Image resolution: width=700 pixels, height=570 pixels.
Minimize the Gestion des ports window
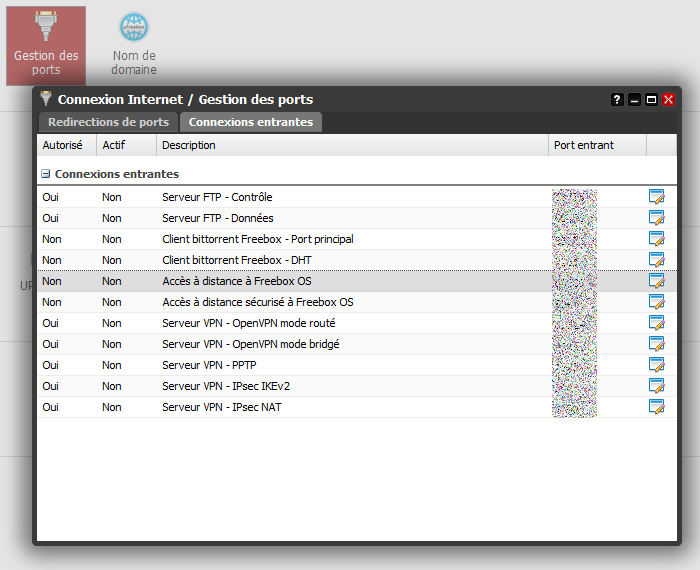click(634, 100)
